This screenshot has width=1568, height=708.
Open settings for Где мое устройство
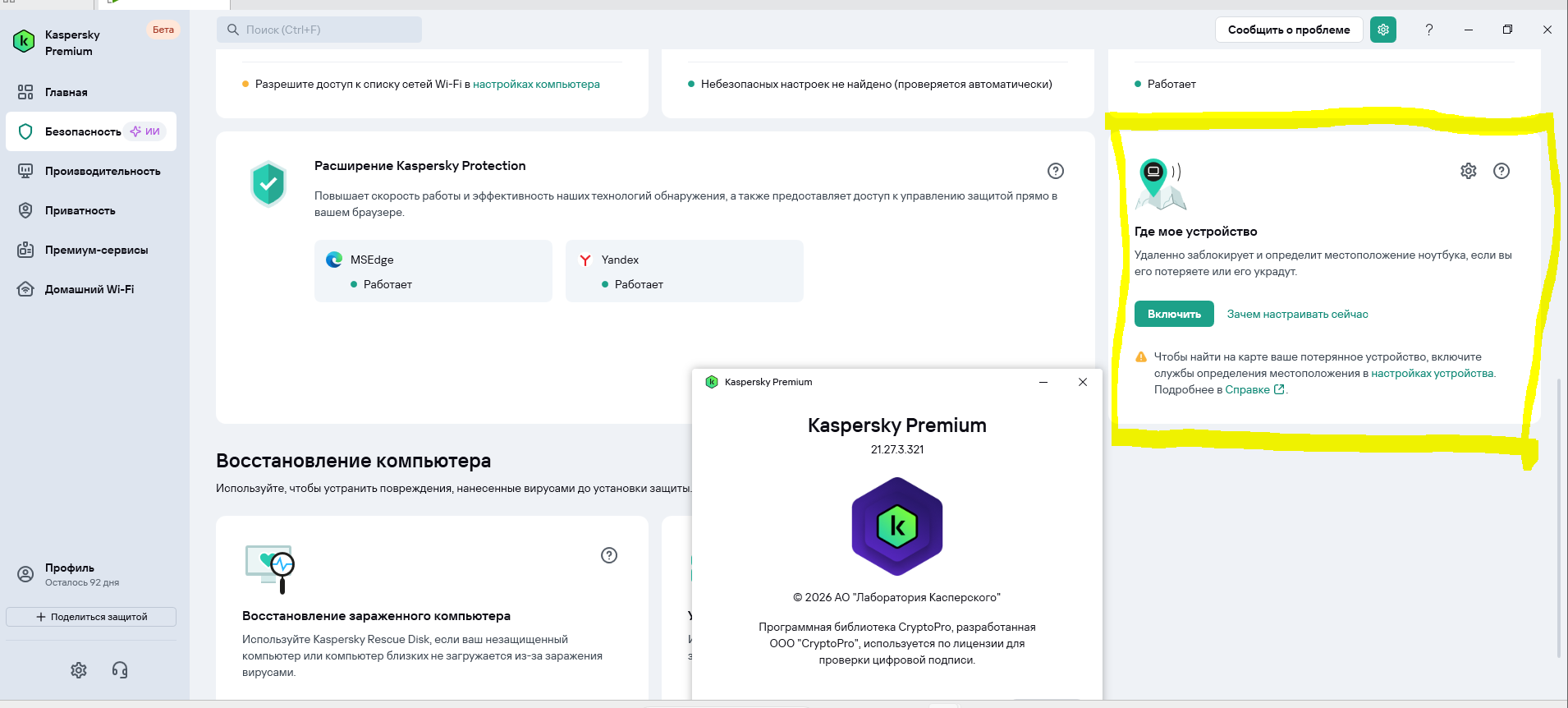coord(1469,171)
